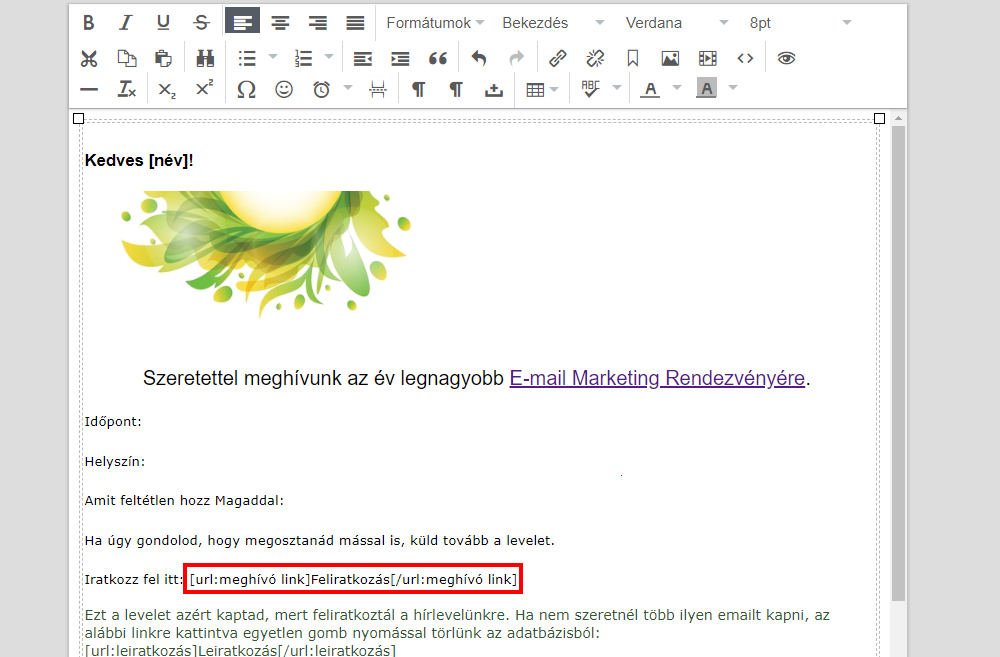The width and height of the screenshot is (1000, 657).
Task: Redo the last action
Action: click(x=516, y=59)
